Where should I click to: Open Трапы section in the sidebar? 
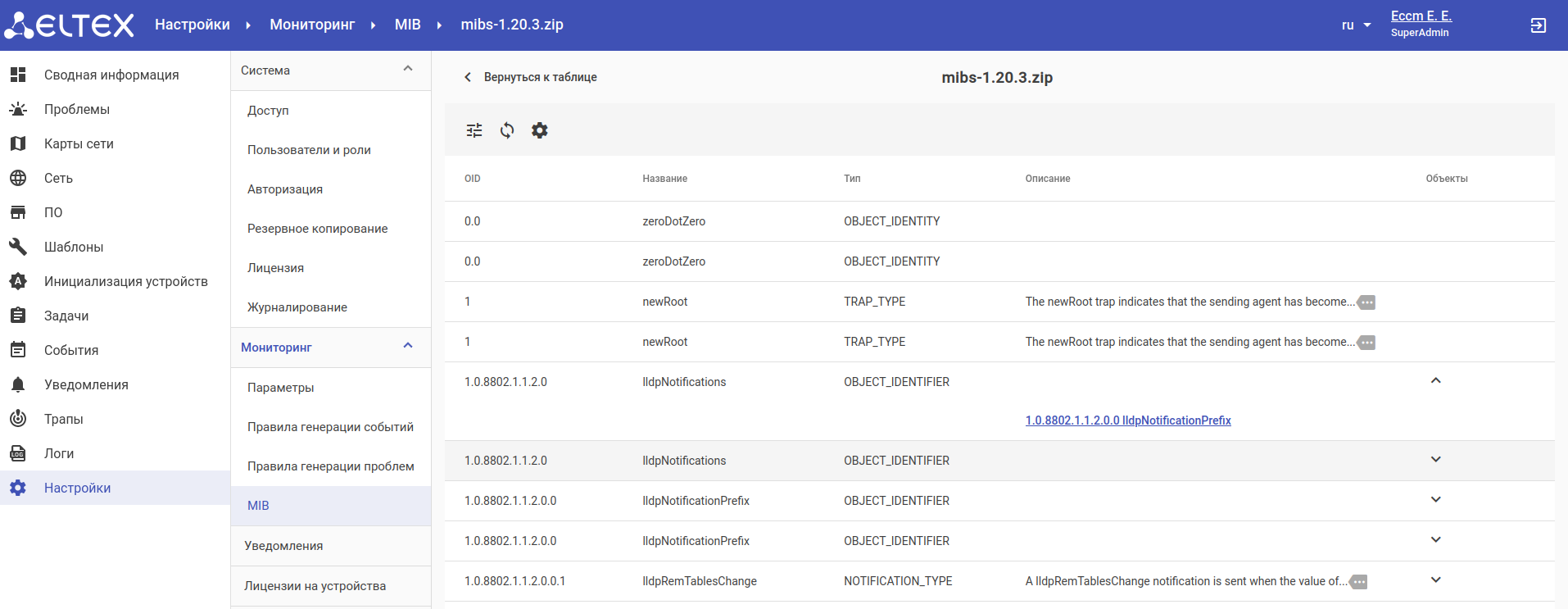[x=64, y=419]
